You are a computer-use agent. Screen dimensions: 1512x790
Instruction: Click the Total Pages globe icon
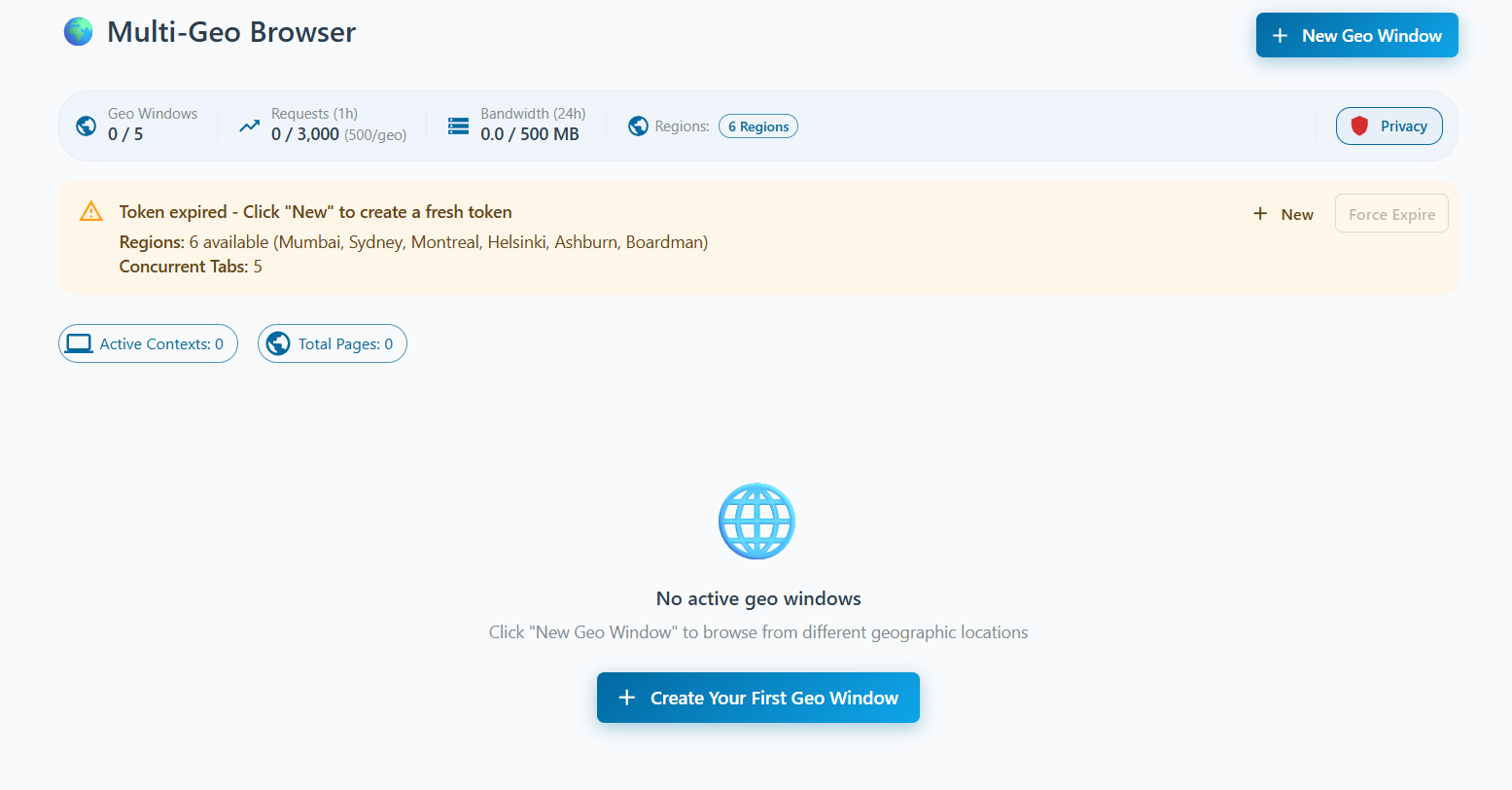coord(278,343)
